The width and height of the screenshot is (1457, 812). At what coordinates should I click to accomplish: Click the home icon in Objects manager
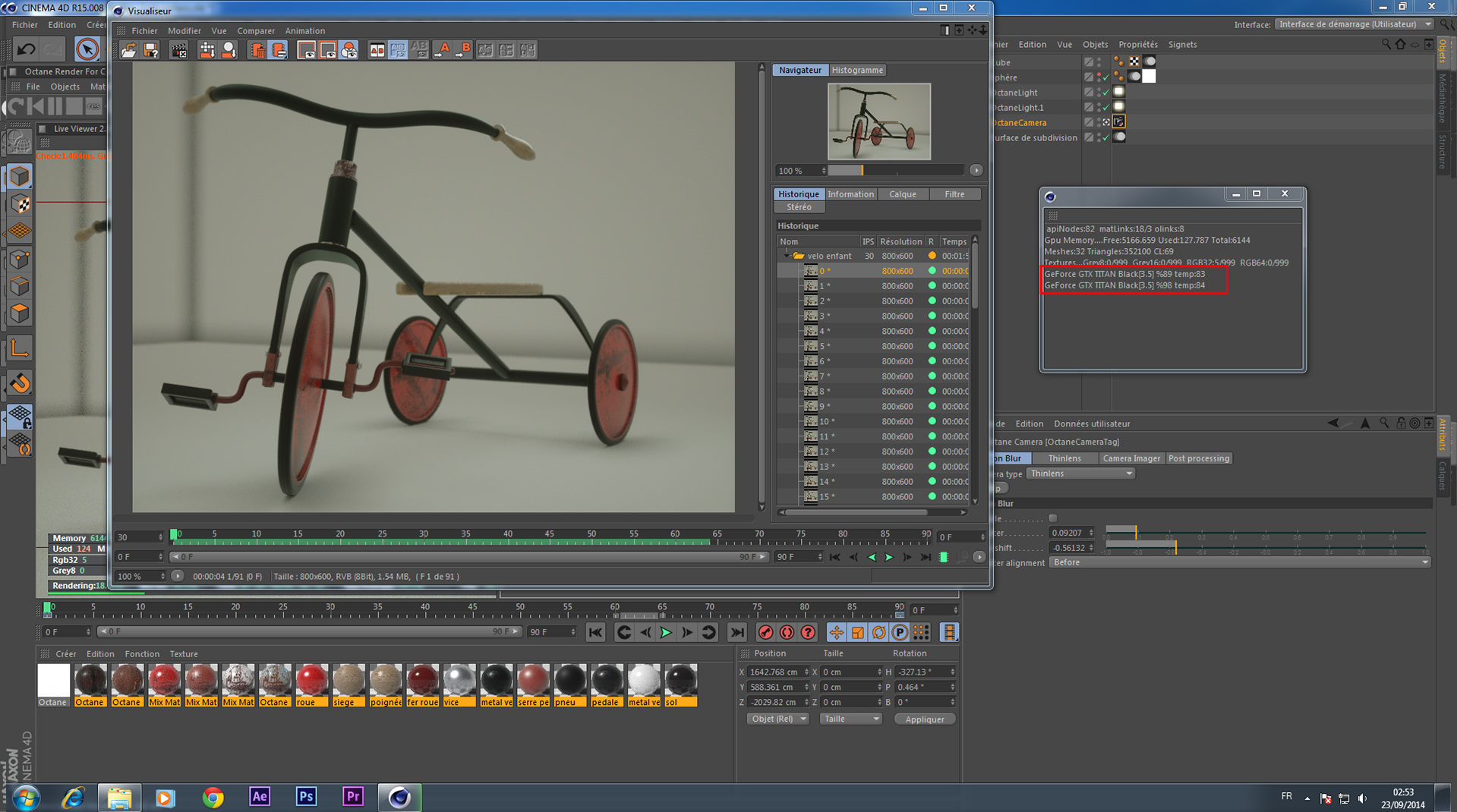pos(1400,45)
